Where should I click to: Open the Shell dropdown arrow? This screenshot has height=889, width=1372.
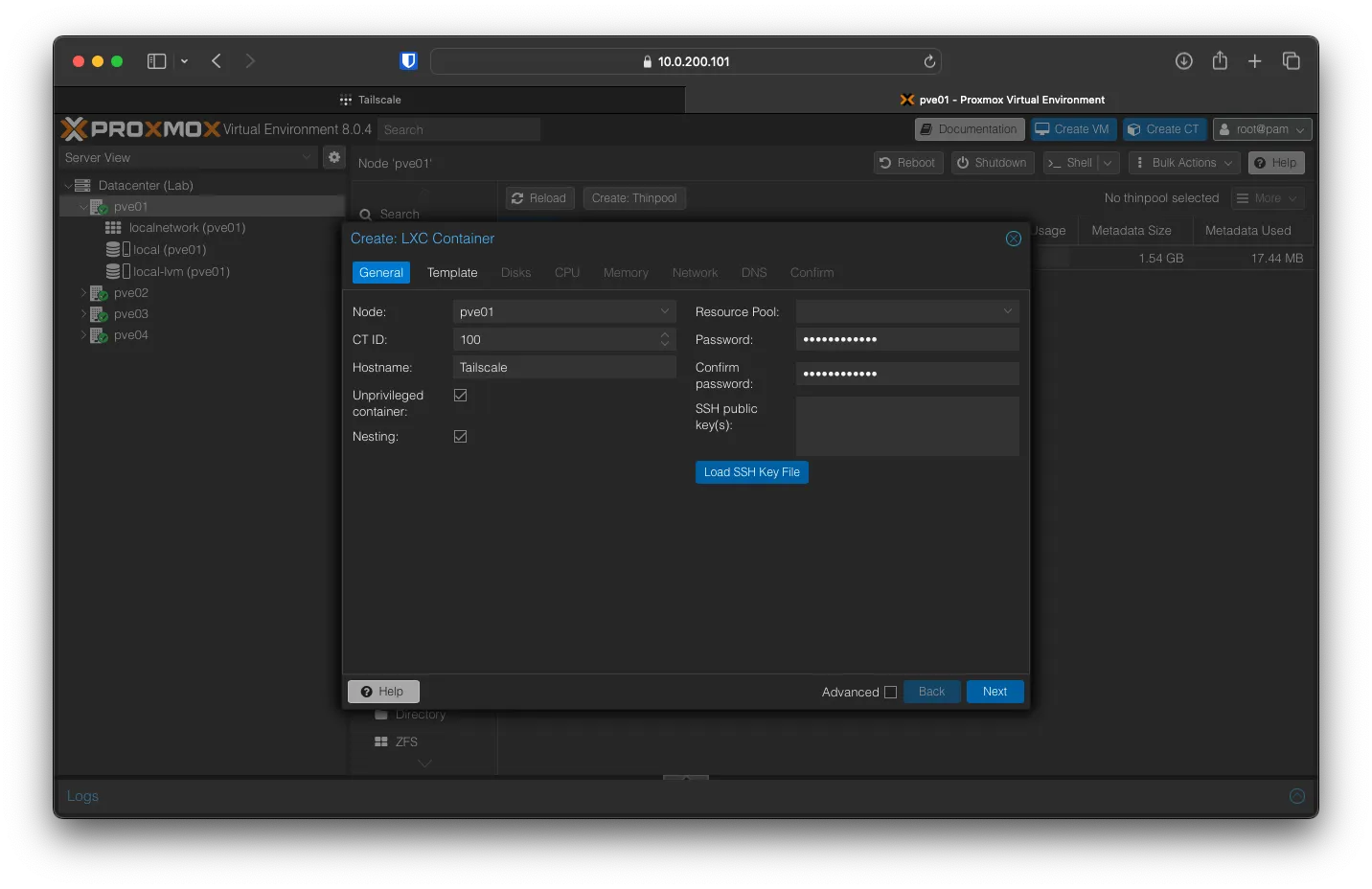[1108, 163]
